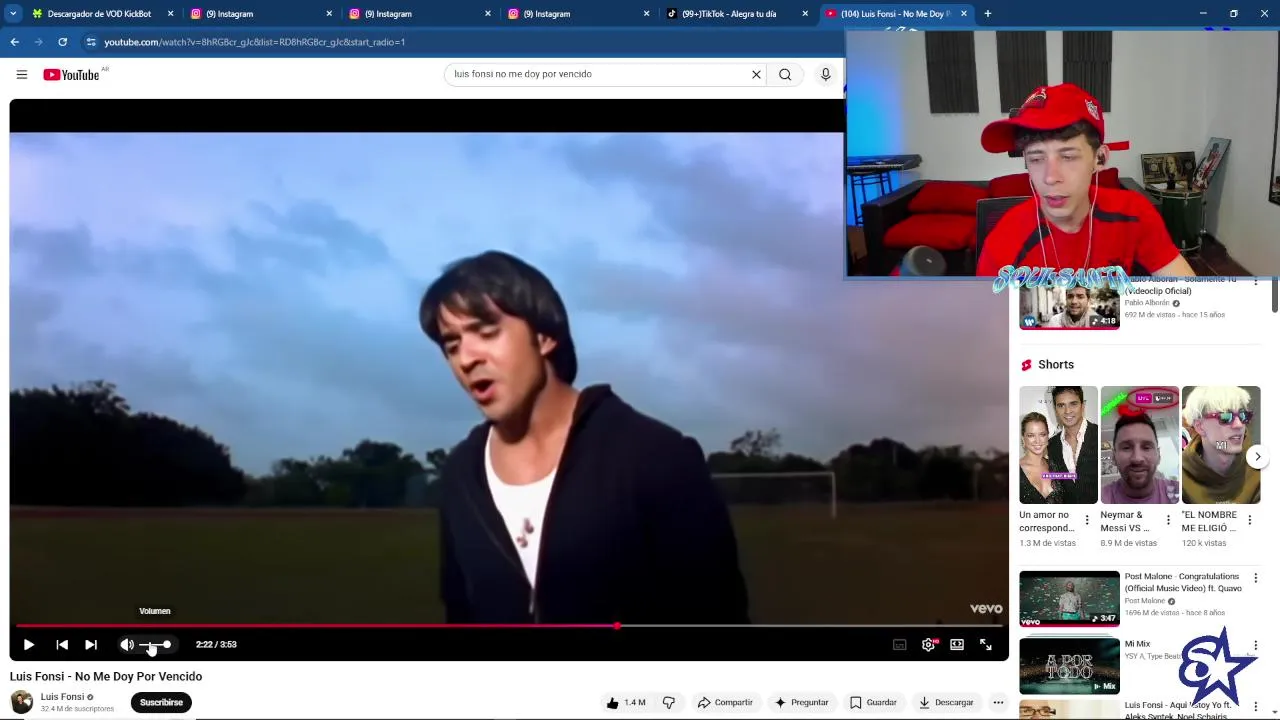1280x720 pixels.
Task: Switch to theater mode view
Action: [957, 645]
